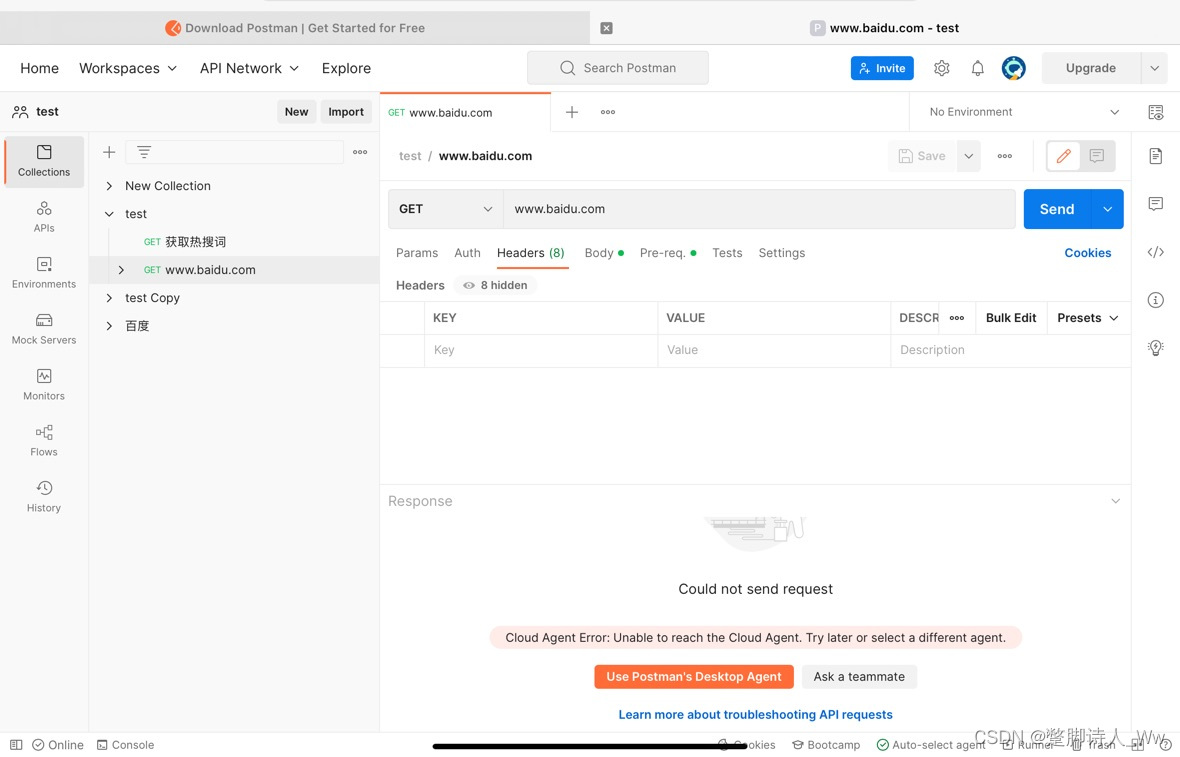Open a new request tab with plus
This screenshot has height=757, width=1180.
pyautogui.click(x=572, y=112)
